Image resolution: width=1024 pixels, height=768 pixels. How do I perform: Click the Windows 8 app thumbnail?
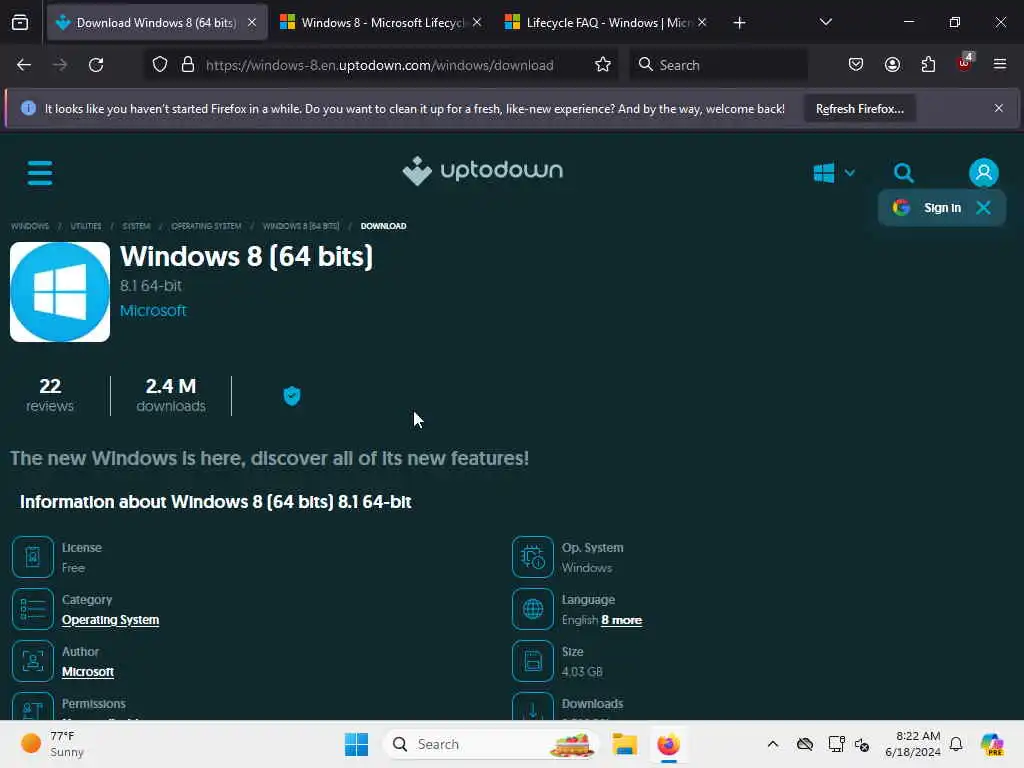(x=60, y=292)
